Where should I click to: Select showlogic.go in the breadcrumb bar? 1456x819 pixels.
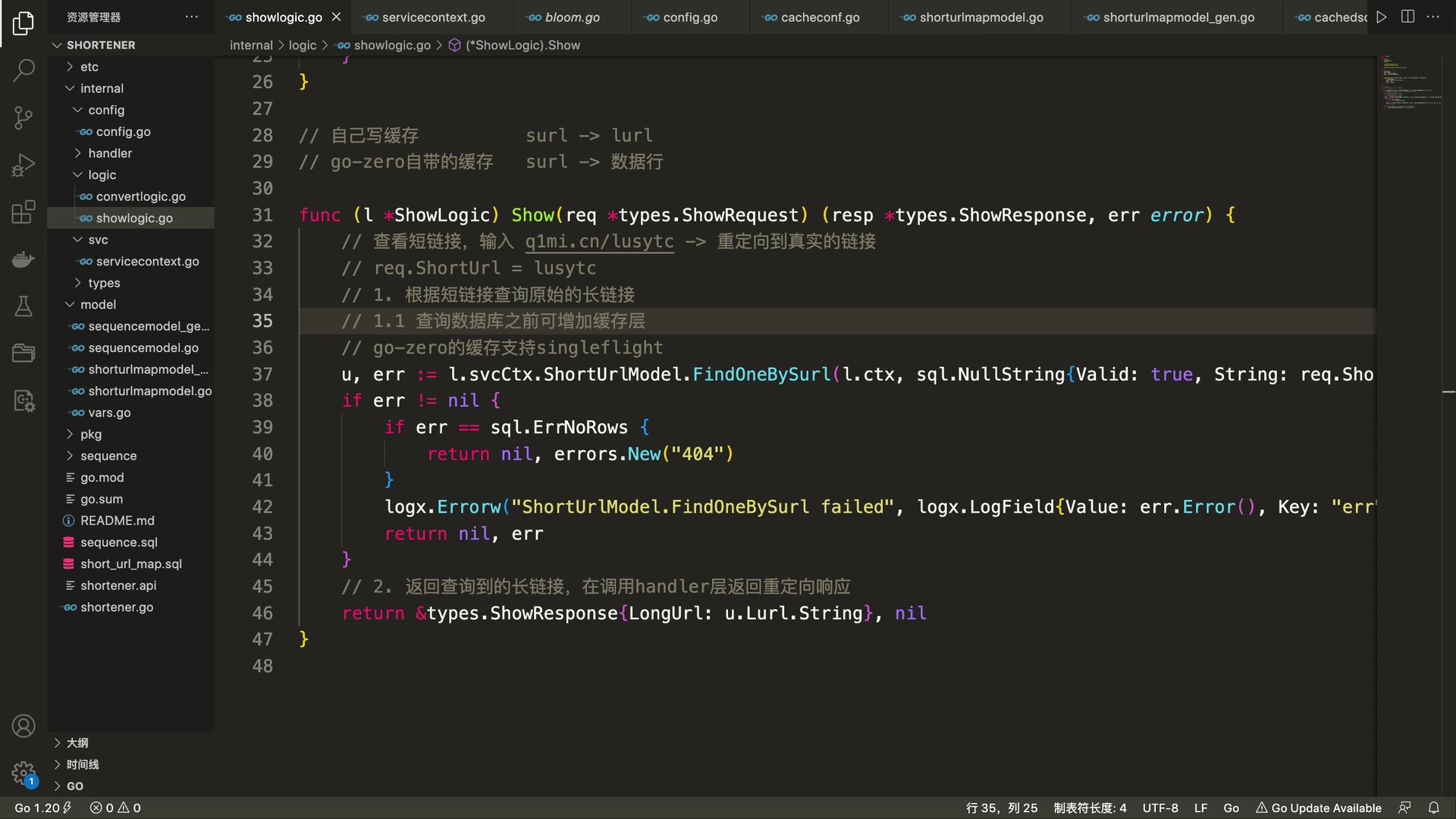pyautogui.click(x=391, y=45)
